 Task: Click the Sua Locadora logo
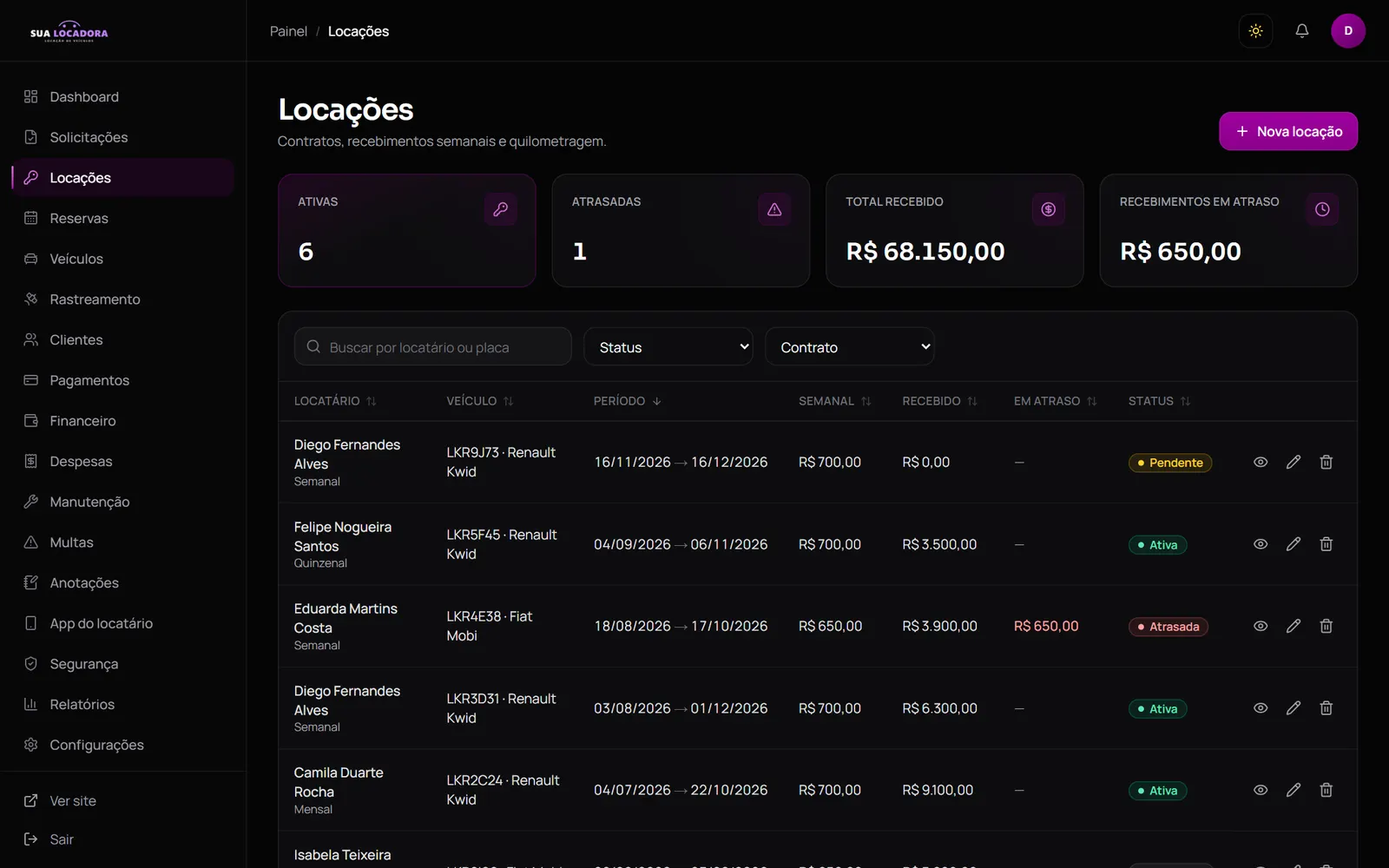click(x=69, y=31)
